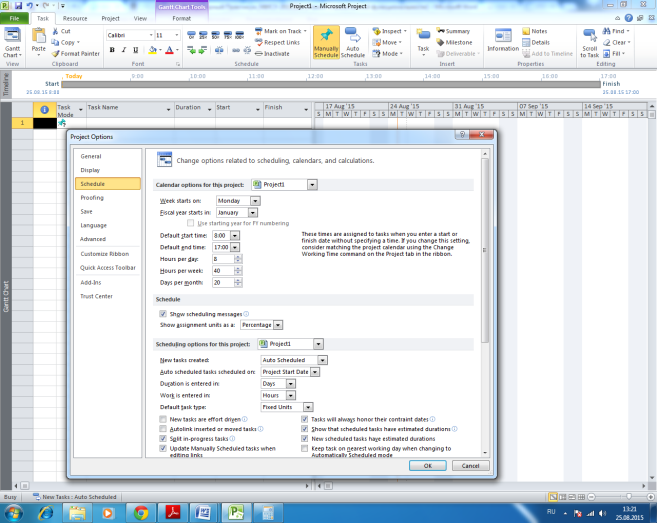Click the Save icon in quick access toolbar

[18, 6]
